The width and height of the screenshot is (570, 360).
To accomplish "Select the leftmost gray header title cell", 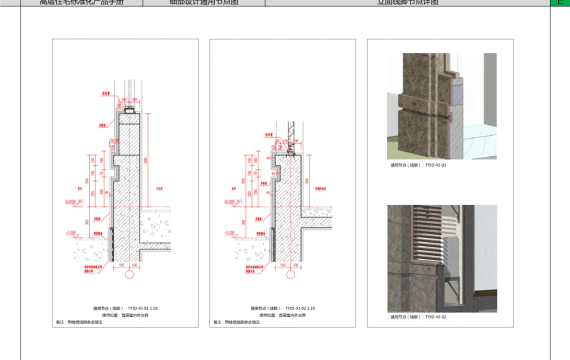I will point(82,3).
